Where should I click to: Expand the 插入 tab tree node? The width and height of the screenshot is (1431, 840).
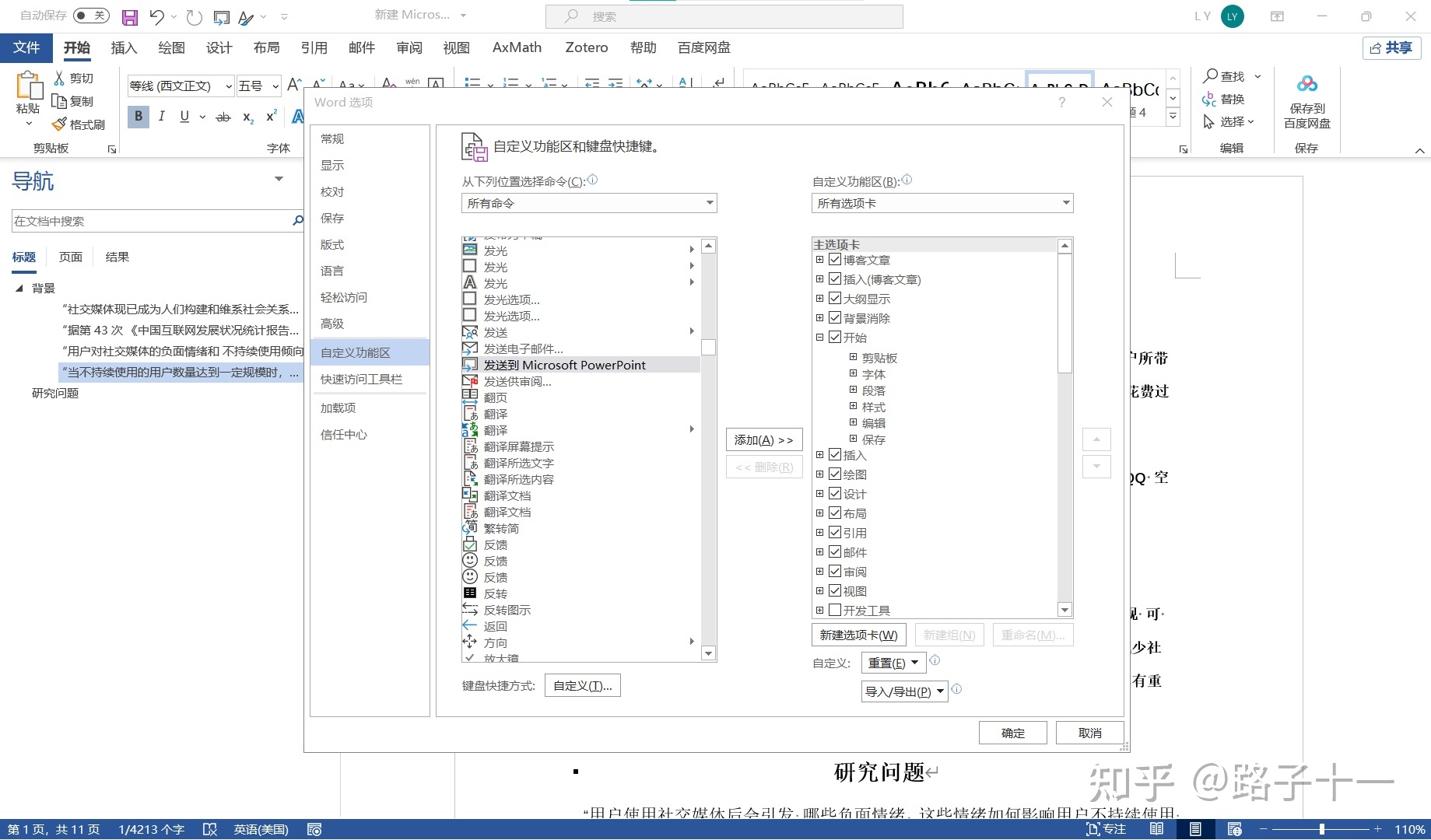[819, 455]
